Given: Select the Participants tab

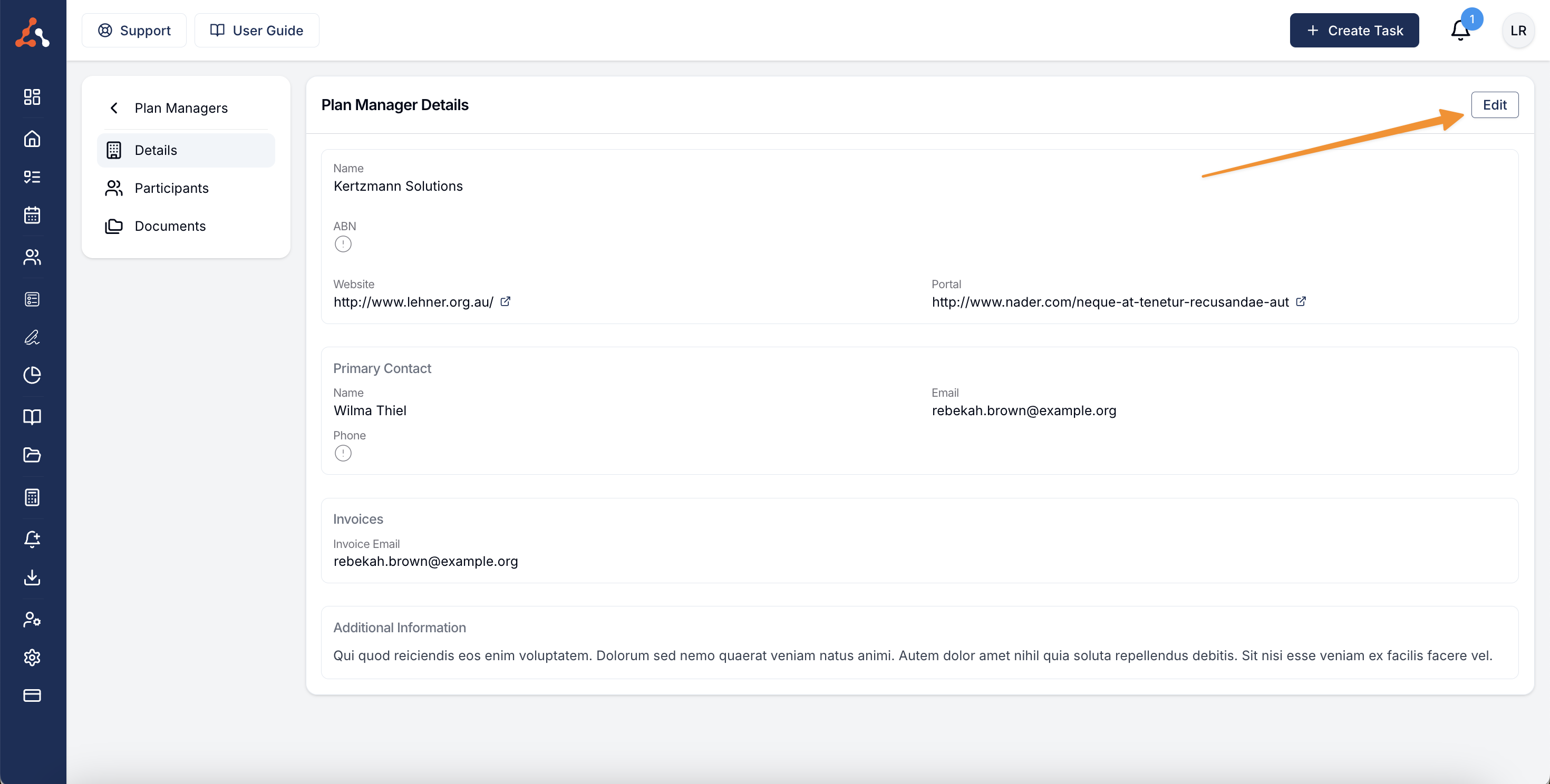Looking at the screenshot, I should click(x=171, y=188).
